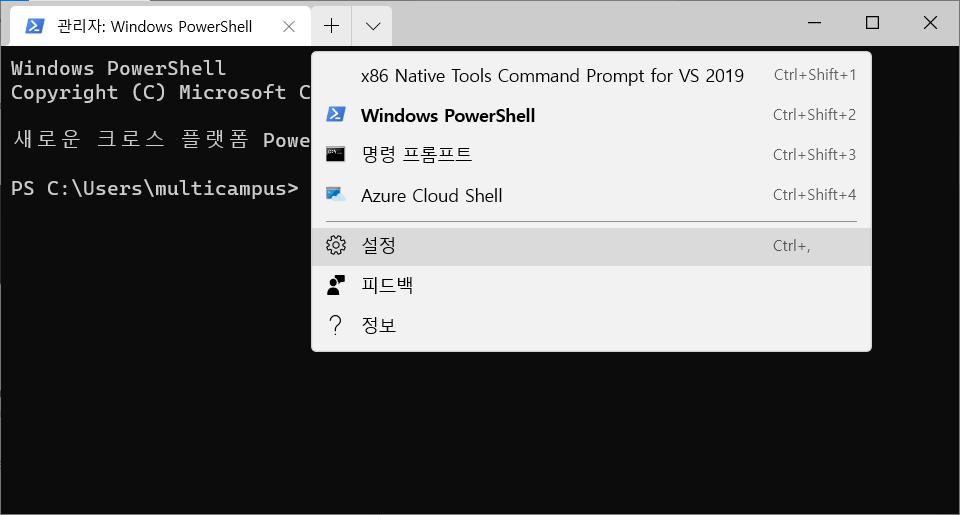The width and height of the screenshot is (960, 515).
Task: Click the Ctrl+Shift+2 shortcut label
Action: [814, 115]
